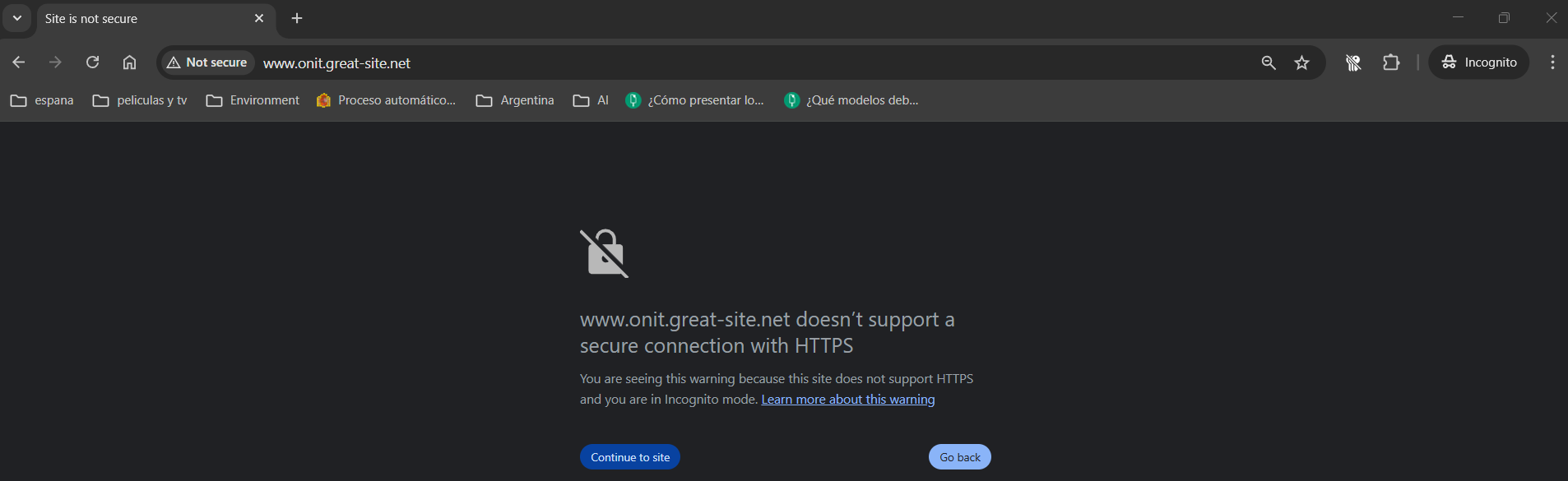Click the crossed-out extension icon near Extensions

(1353, 62)
